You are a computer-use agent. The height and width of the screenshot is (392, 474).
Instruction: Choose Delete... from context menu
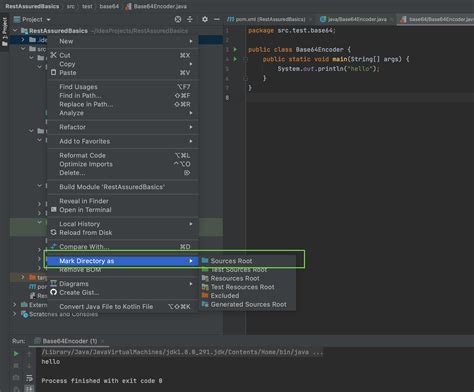[x=123, y=173]
